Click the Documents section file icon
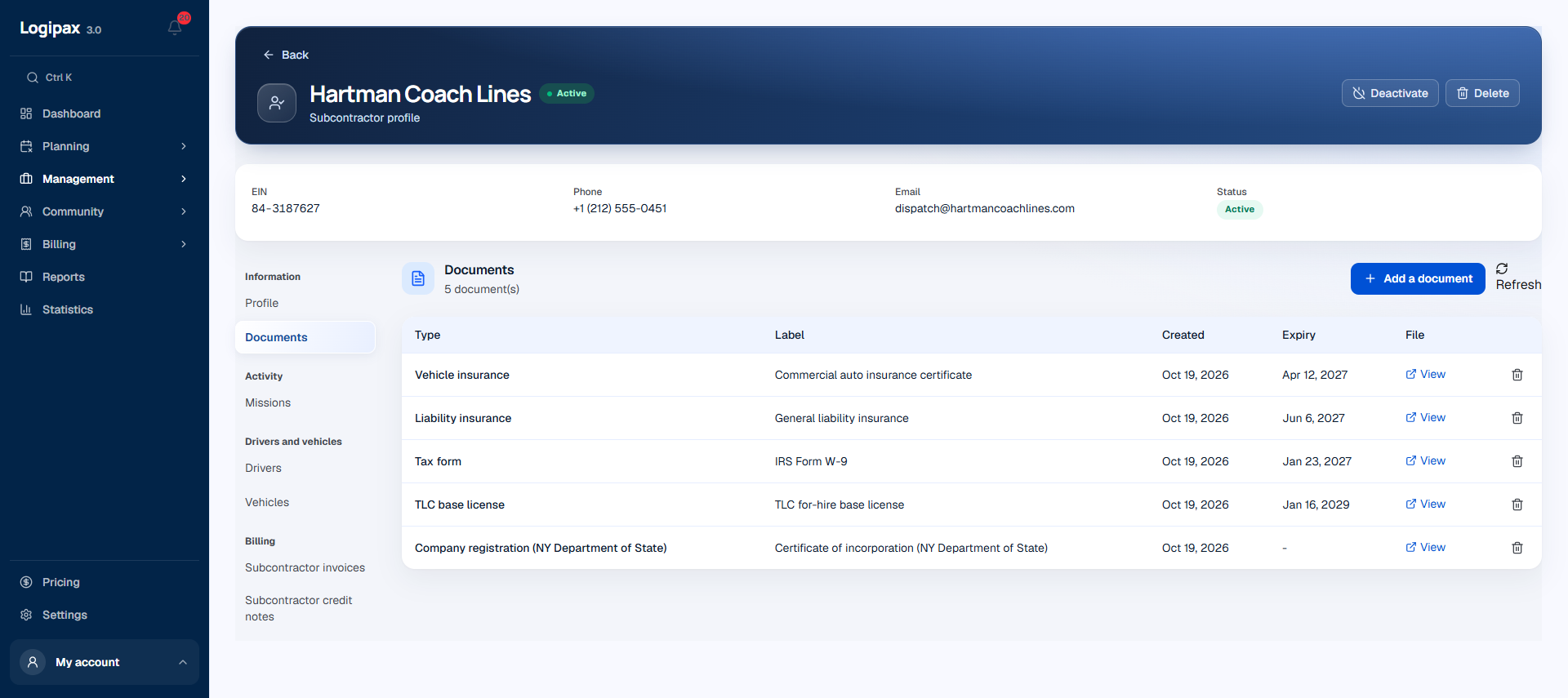Screen dimensions: 1568x698 pos(418,278)
